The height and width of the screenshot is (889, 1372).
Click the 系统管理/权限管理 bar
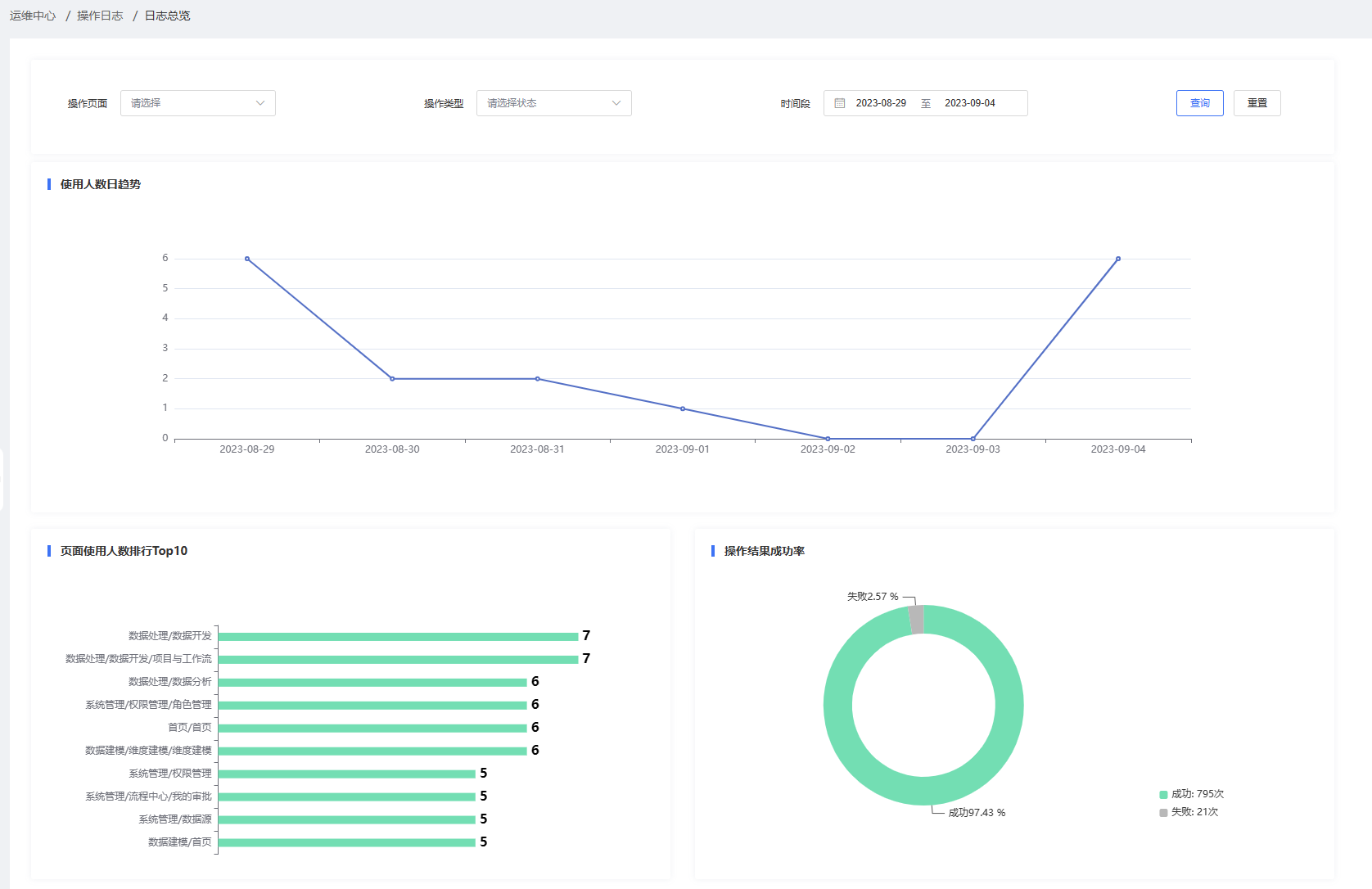click(x=347, y=774)
